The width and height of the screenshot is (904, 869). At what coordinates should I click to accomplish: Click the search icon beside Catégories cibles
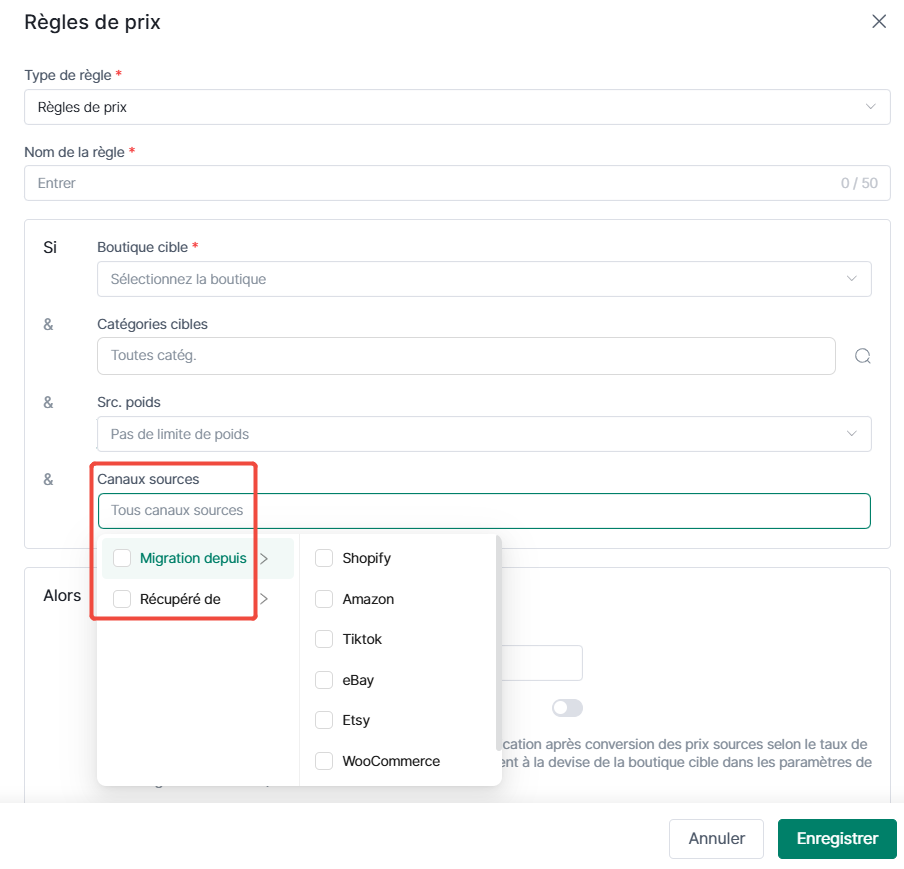[862, 356]
